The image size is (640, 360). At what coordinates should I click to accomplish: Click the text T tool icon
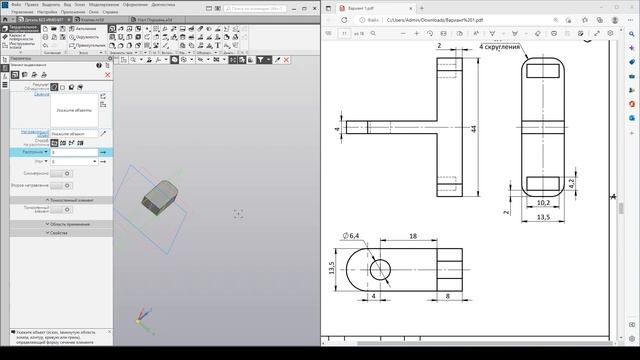click(218, 45)
